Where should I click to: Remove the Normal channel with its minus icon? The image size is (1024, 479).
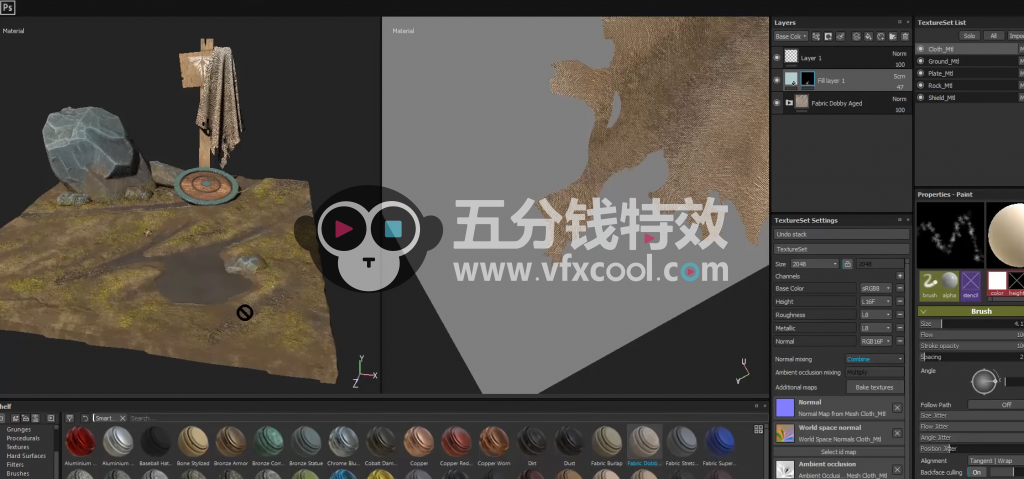tap(899, 341)
